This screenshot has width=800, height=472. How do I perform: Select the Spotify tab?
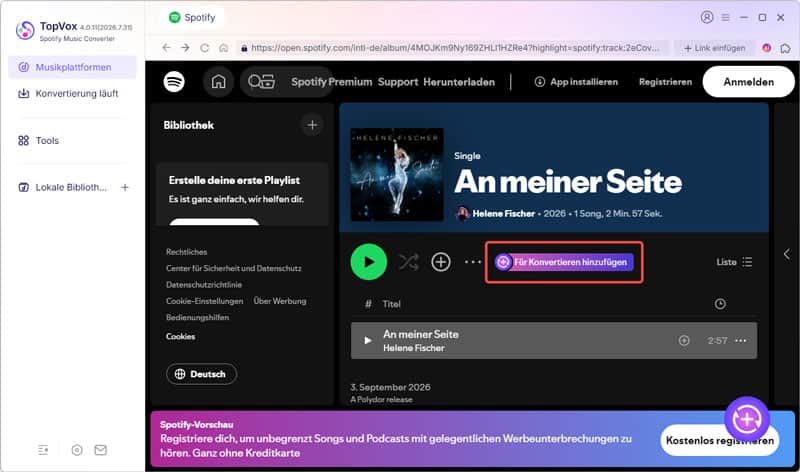[192, 17]
